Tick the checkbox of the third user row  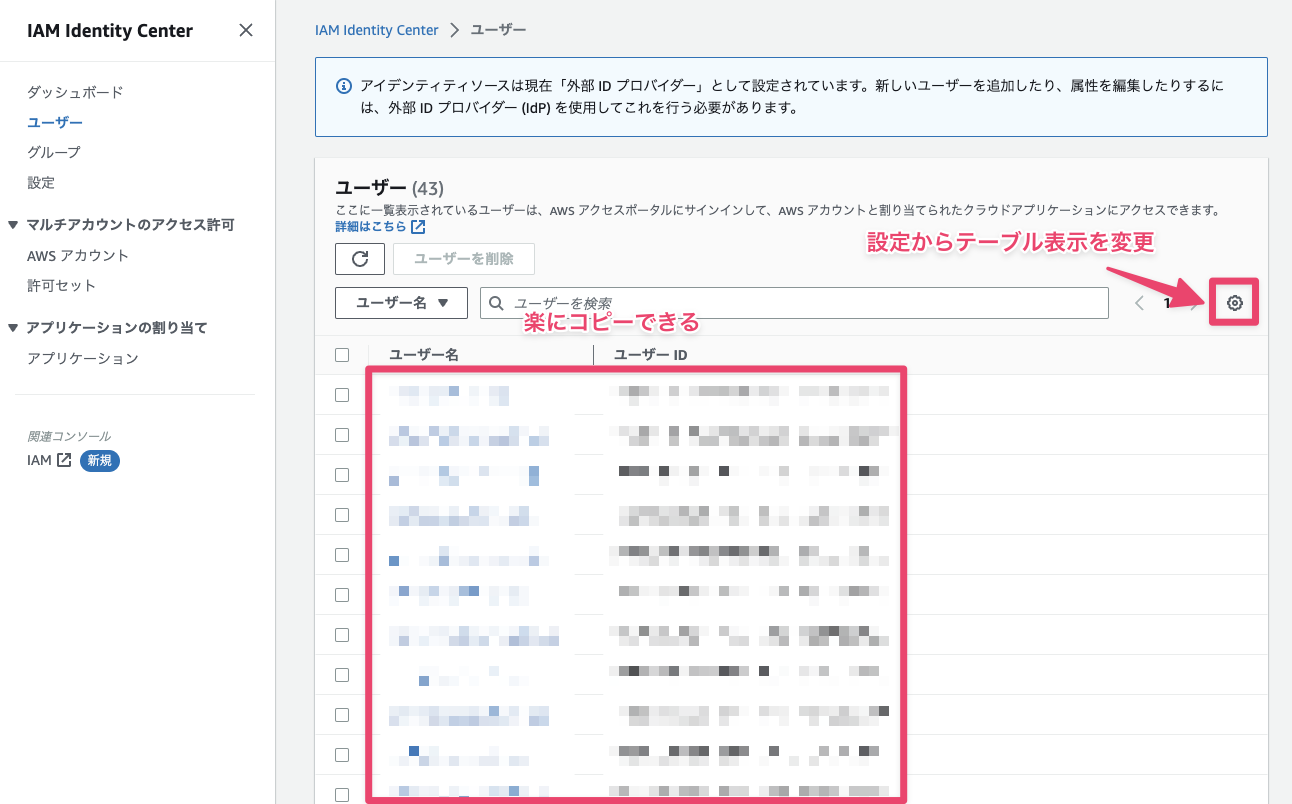pos(342,475)
